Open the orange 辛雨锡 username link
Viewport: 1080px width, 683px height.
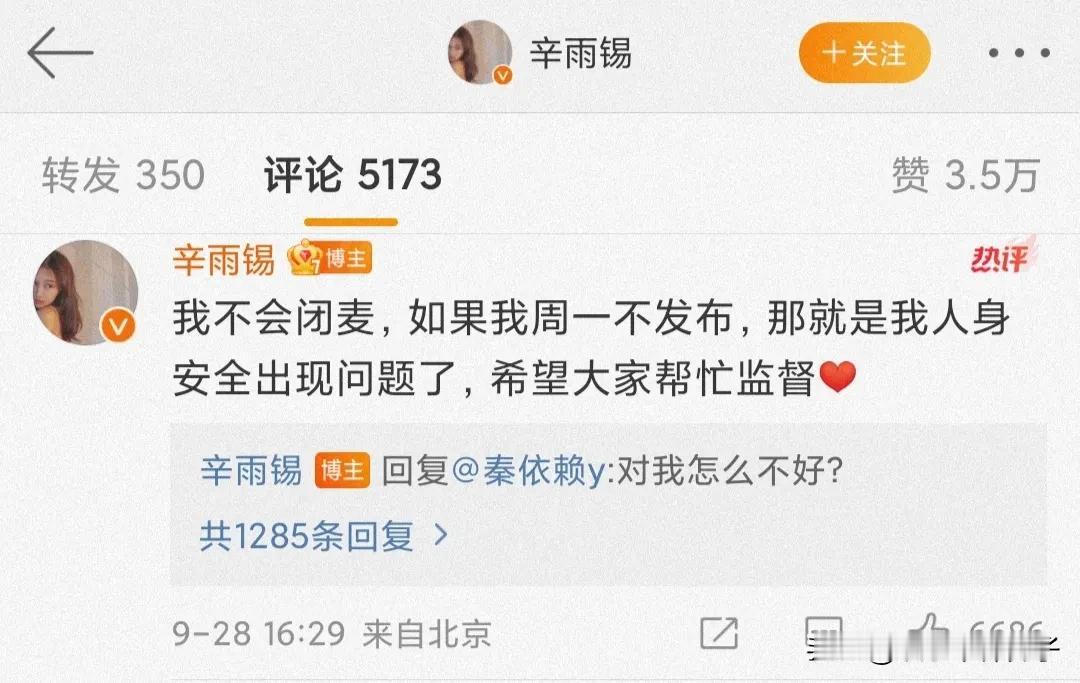pos(224,260)
